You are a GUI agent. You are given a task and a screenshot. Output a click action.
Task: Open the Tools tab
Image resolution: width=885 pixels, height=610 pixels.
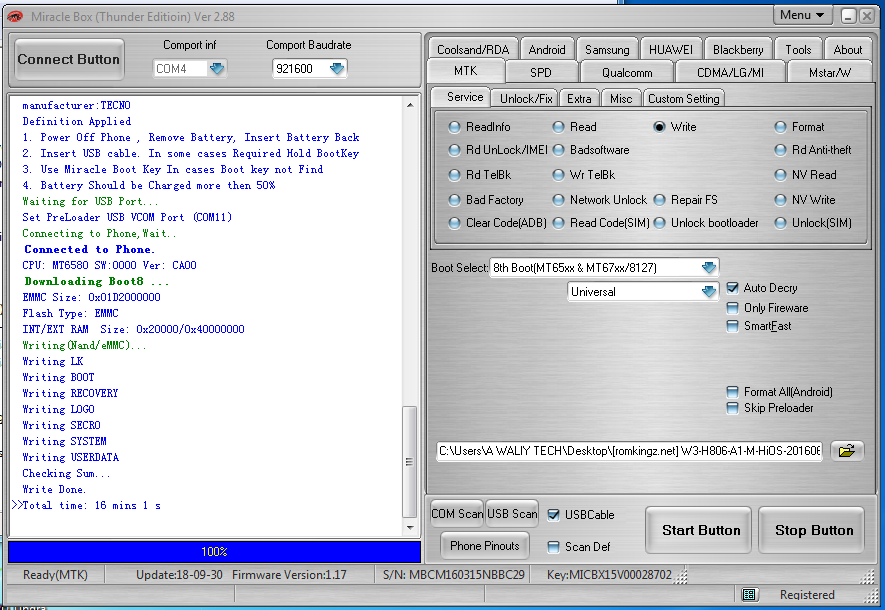coord(798,50)
